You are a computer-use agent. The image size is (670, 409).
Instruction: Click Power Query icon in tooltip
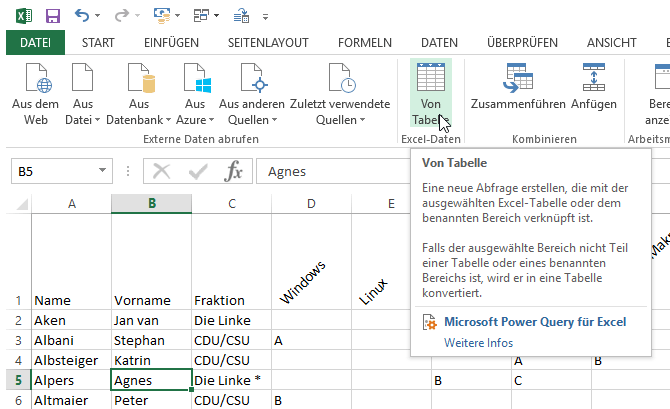click(429, 322)
